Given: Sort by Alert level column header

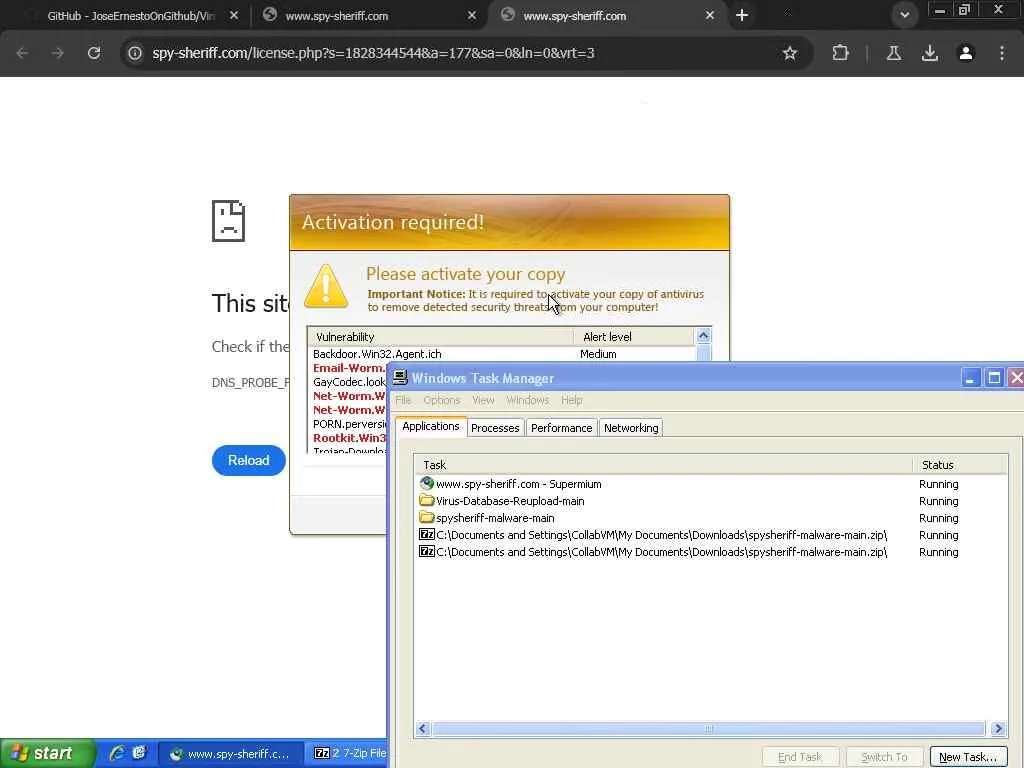Looking at the screenshot, I should coord(633,337).
